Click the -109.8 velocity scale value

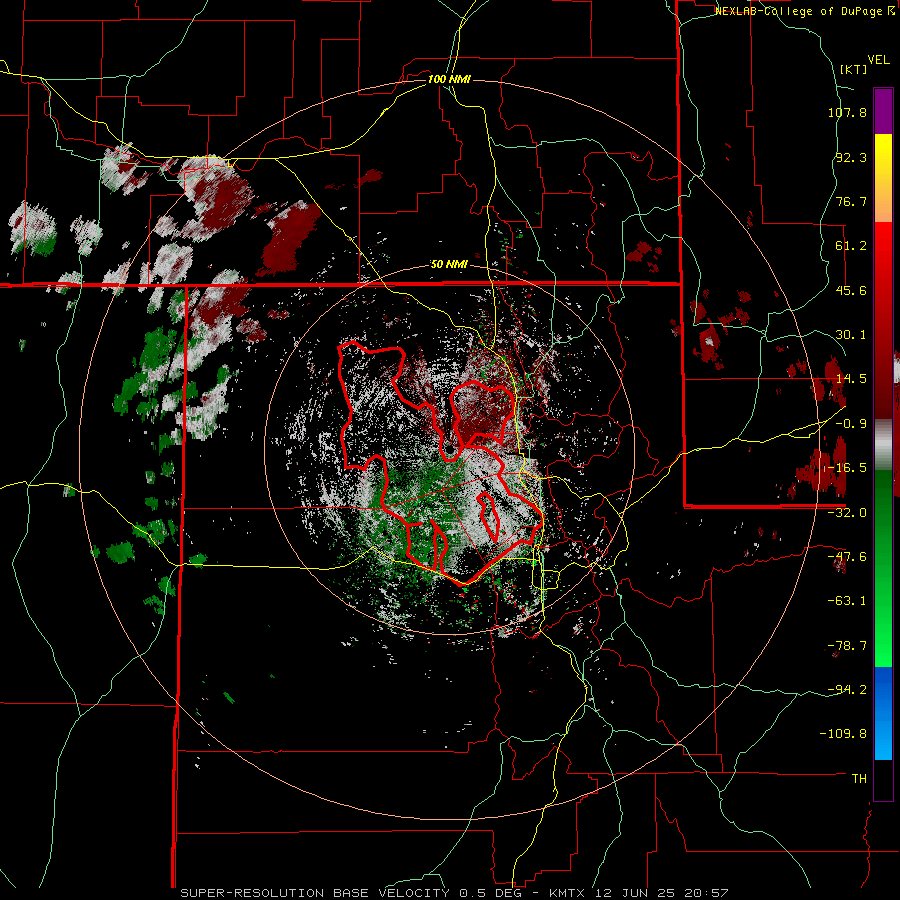[843, 734]
